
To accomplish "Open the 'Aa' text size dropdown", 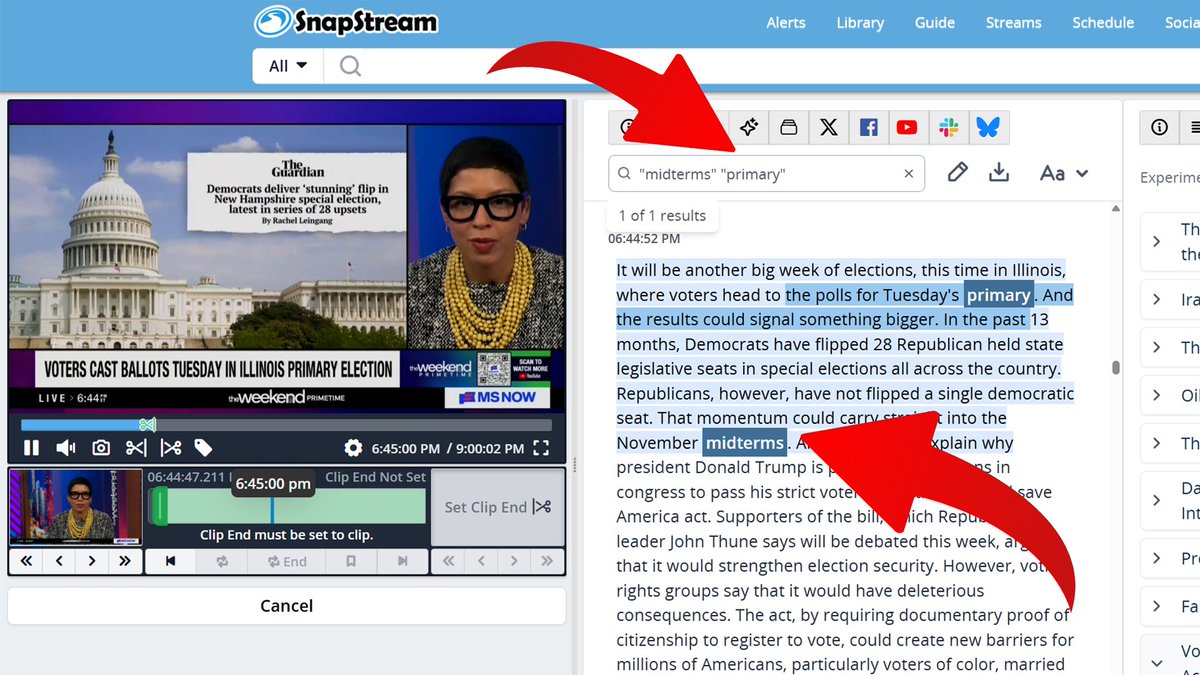I will click(1063, 172).
